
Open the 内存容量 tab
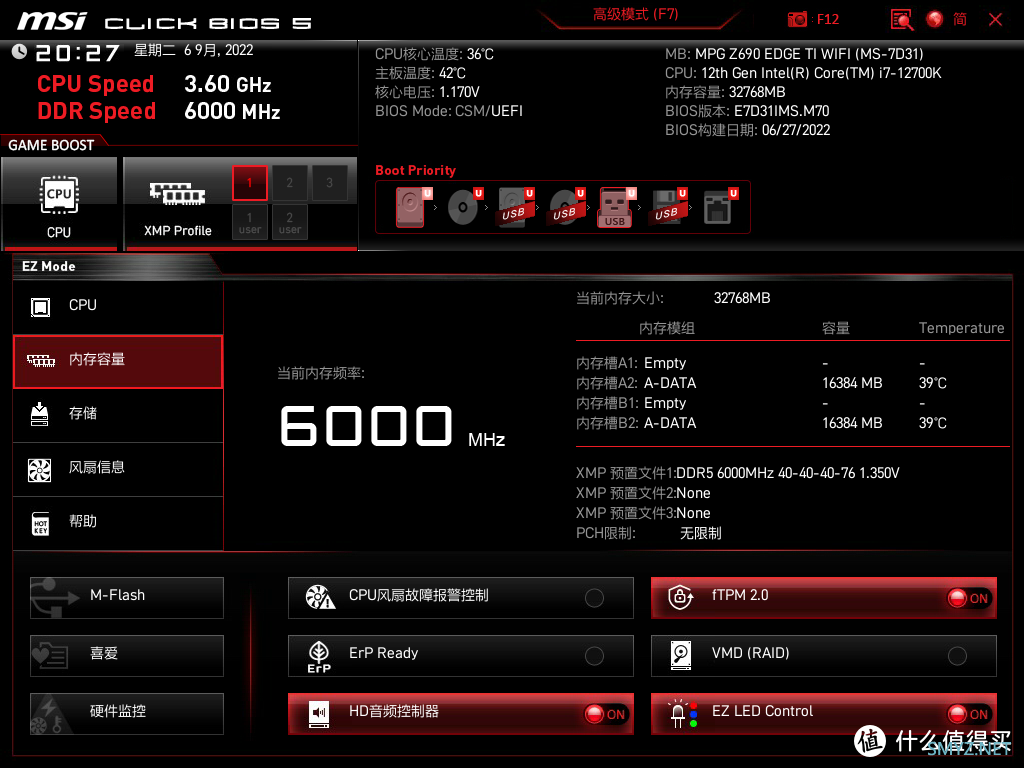tap(118, 361)
